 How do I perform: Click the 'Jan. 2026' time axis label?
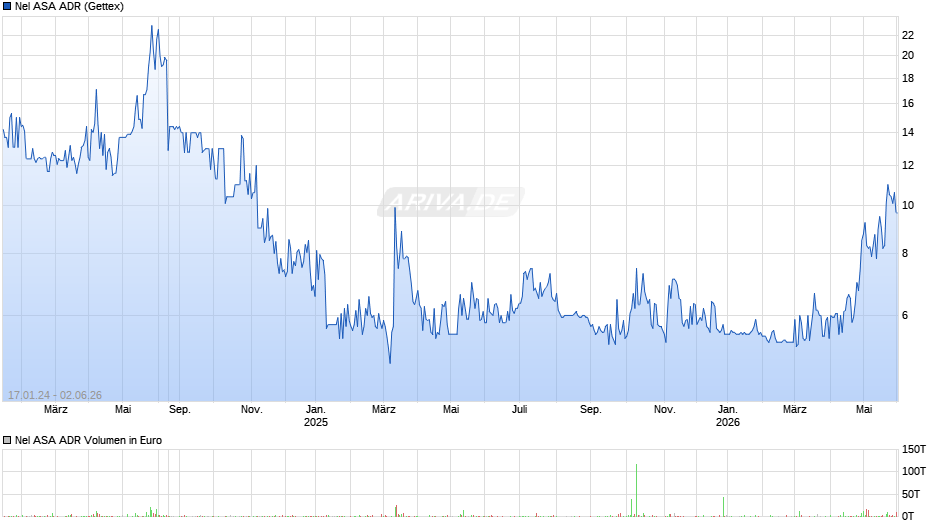tap(728, 416)
